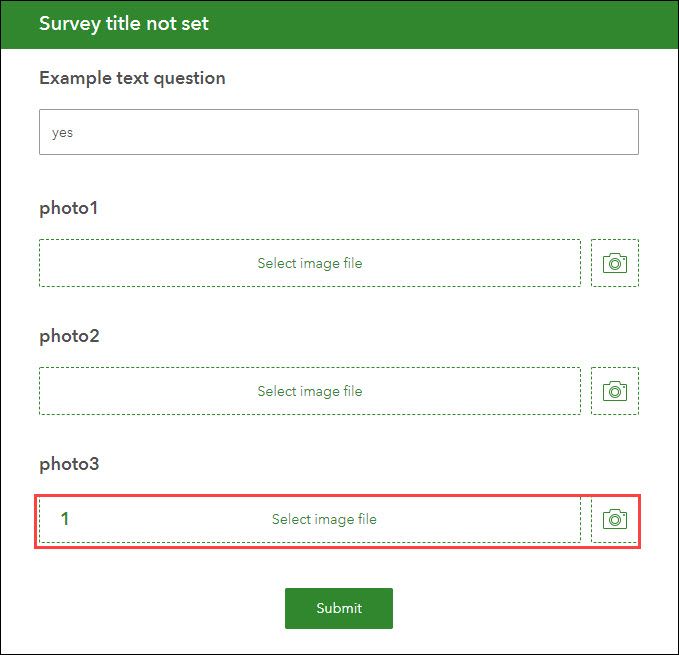The image size is (679, 655).
Task: Click the 'Example text question' label
Action: point(132,78)
